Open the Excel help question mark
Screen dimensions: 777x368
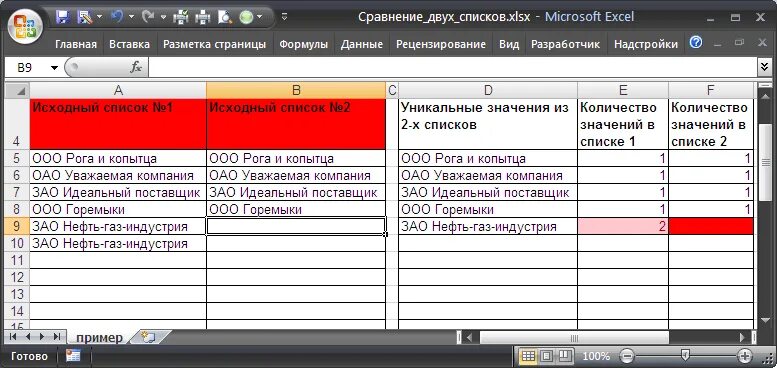tap(696, 43)
